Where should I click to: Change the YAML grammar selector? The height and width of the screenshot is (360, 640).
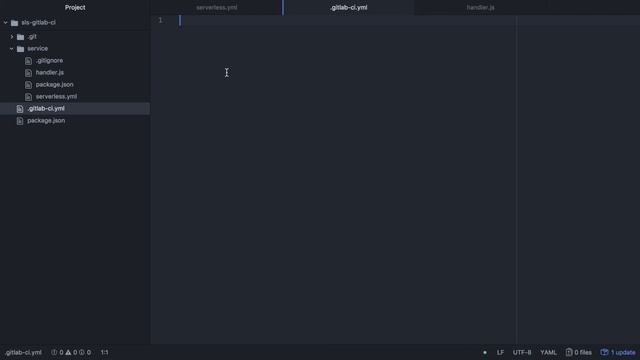coord(548,352)
